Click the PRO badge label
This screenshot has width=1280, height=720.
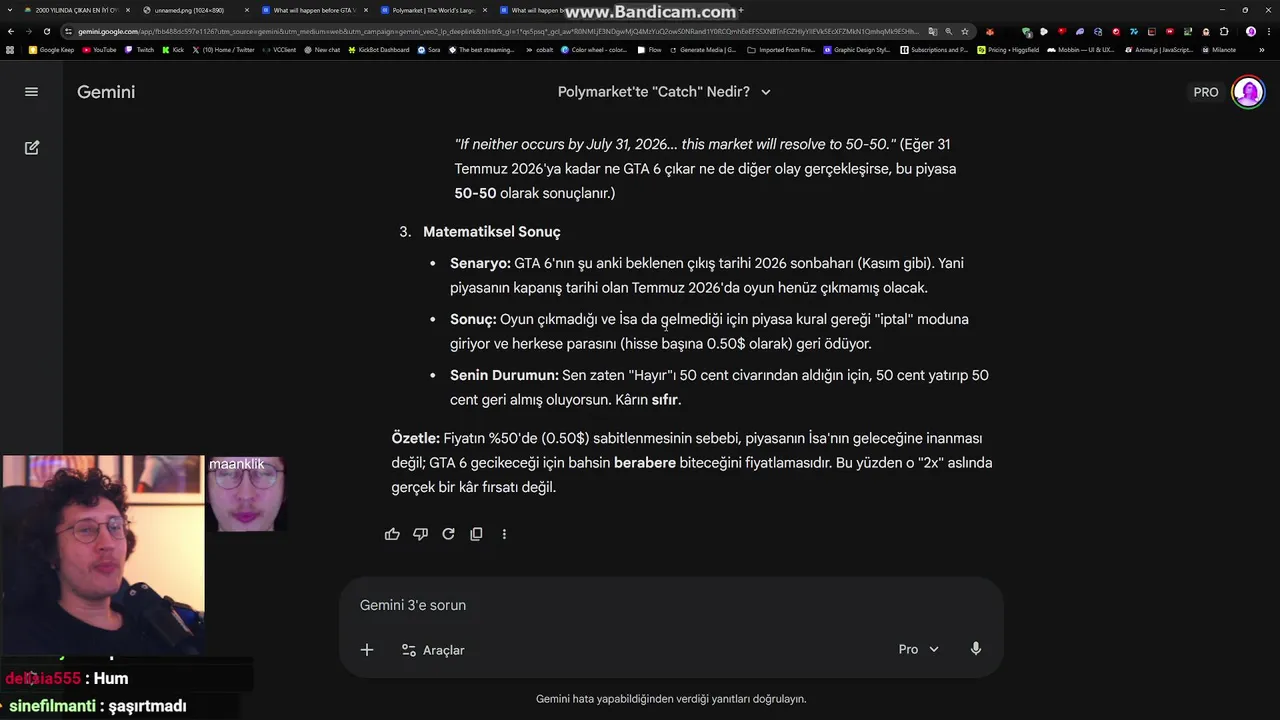(x=1206, y=92)
